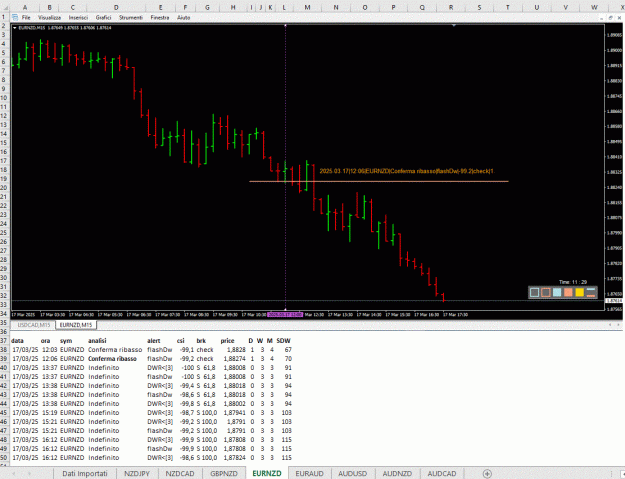Click the price cell 1,8828

point(236,349)
